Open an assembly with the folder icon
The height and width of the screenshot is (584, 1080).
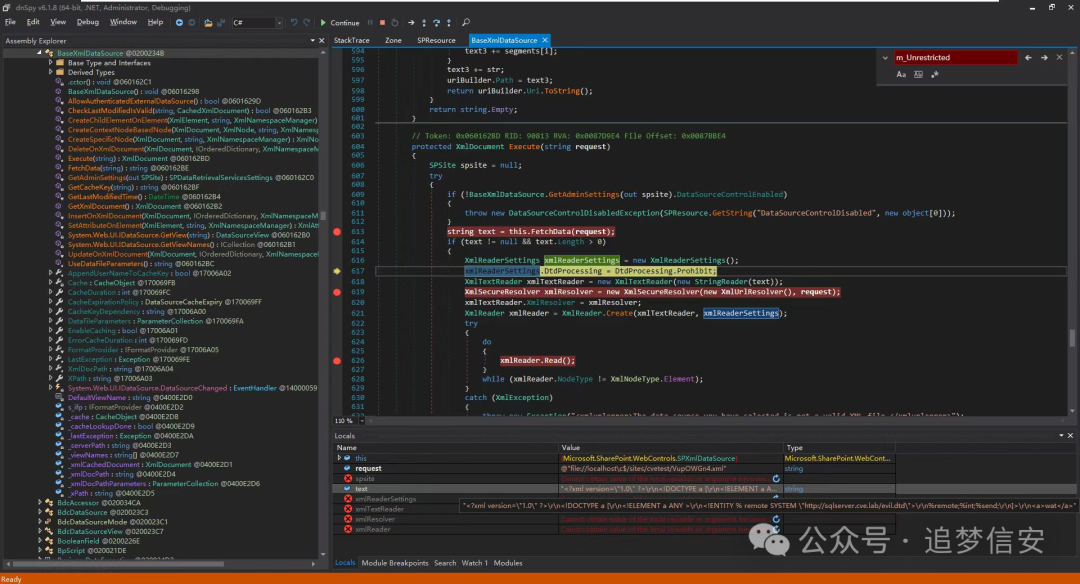(x=208, y=23)
